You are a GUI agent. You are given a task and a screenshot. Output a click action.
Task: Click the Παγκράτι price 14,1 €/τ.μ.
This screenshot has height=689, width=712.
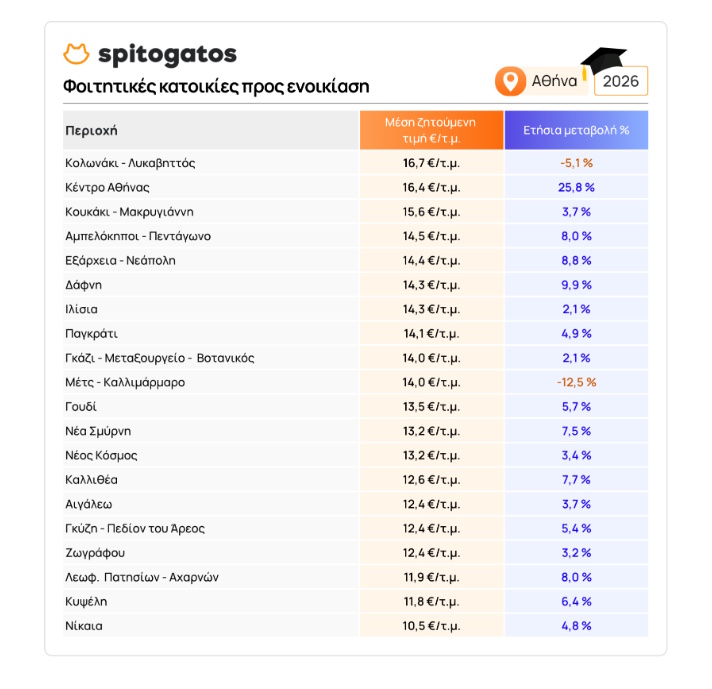[x=431, y=334]
